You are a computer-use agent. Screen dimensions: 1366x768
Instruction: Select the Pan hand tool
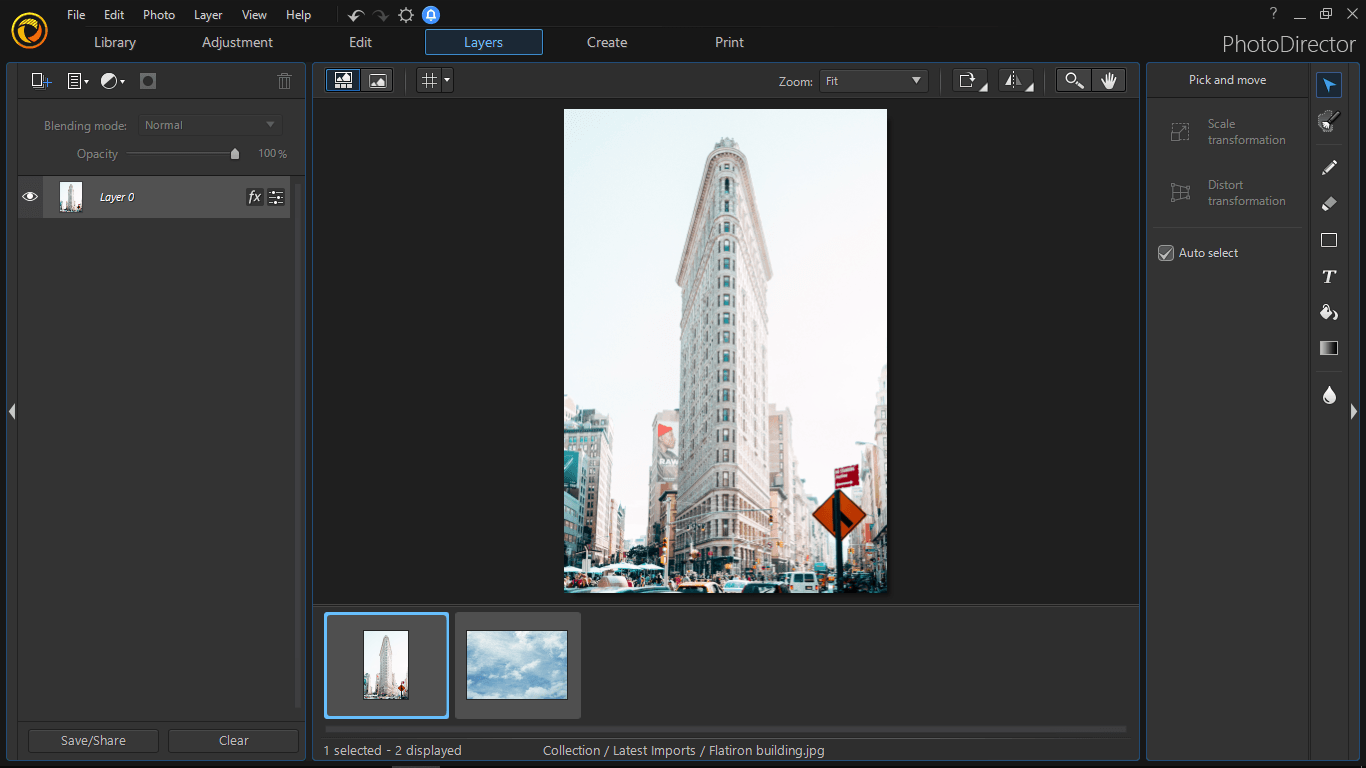pos(1108,81)
